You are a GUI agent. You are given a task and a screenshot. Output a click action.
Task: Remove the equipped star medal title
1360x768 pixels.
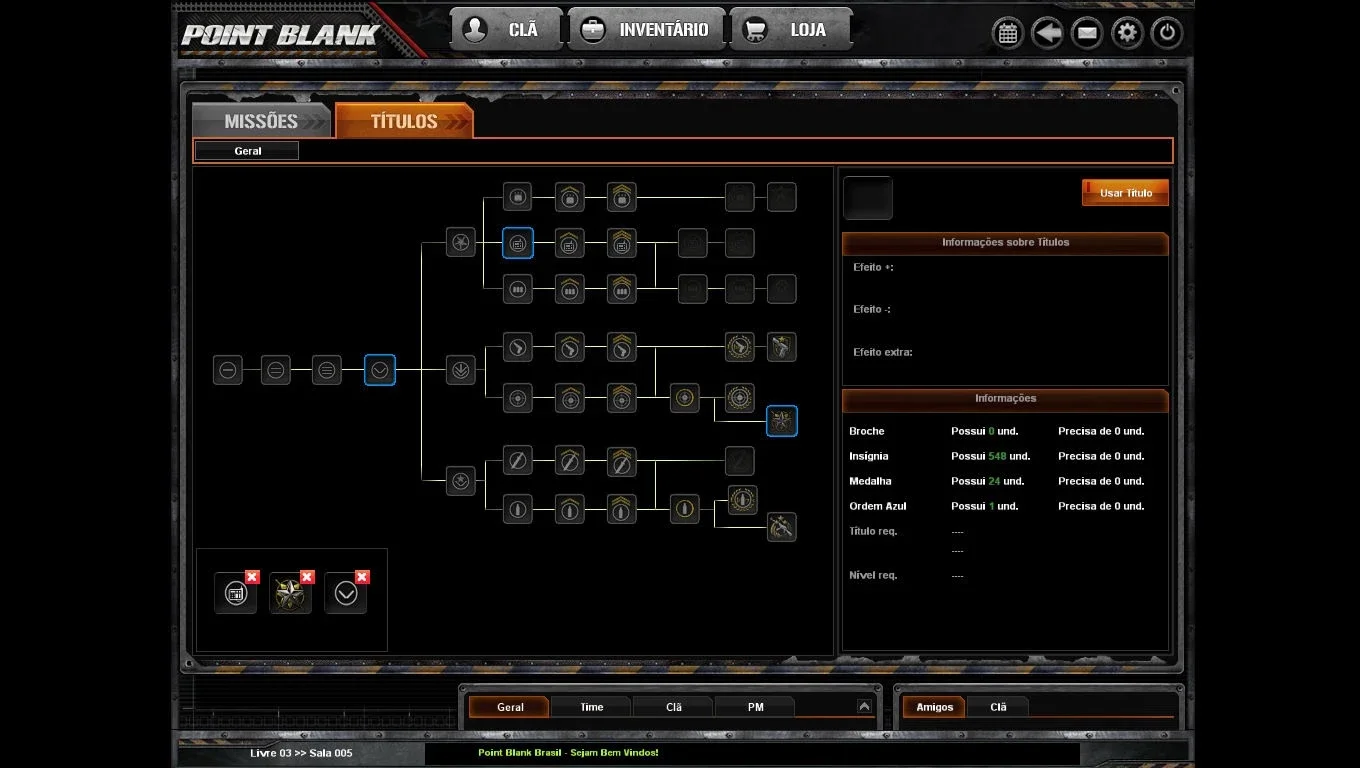[307, 577]
